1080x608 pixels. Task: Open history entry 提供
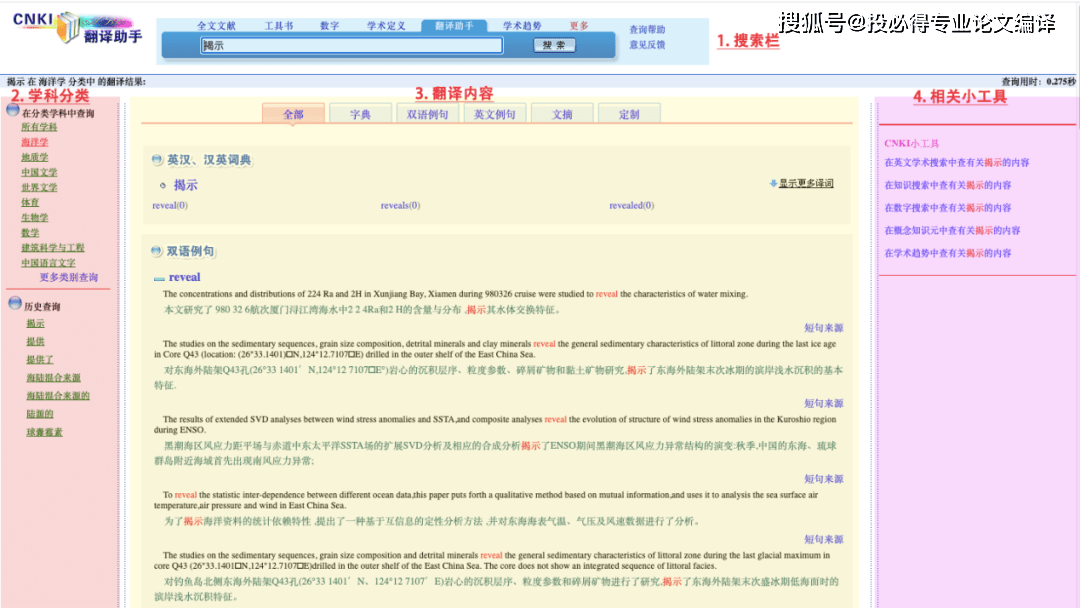tap(35, 342)
